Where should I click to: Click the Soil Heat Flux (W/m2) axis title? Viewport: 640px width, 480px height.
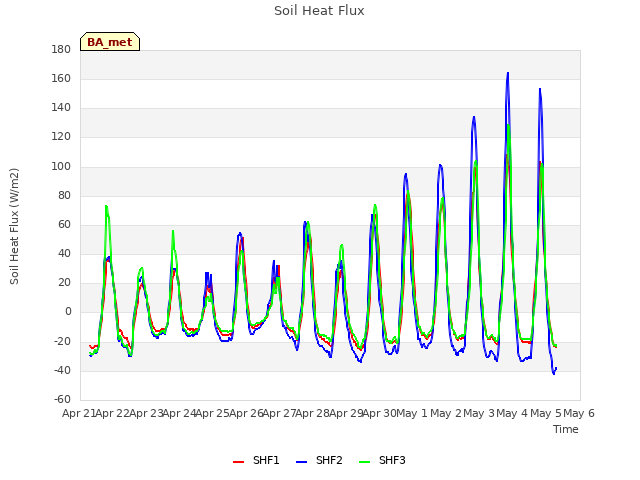(14, 226)
